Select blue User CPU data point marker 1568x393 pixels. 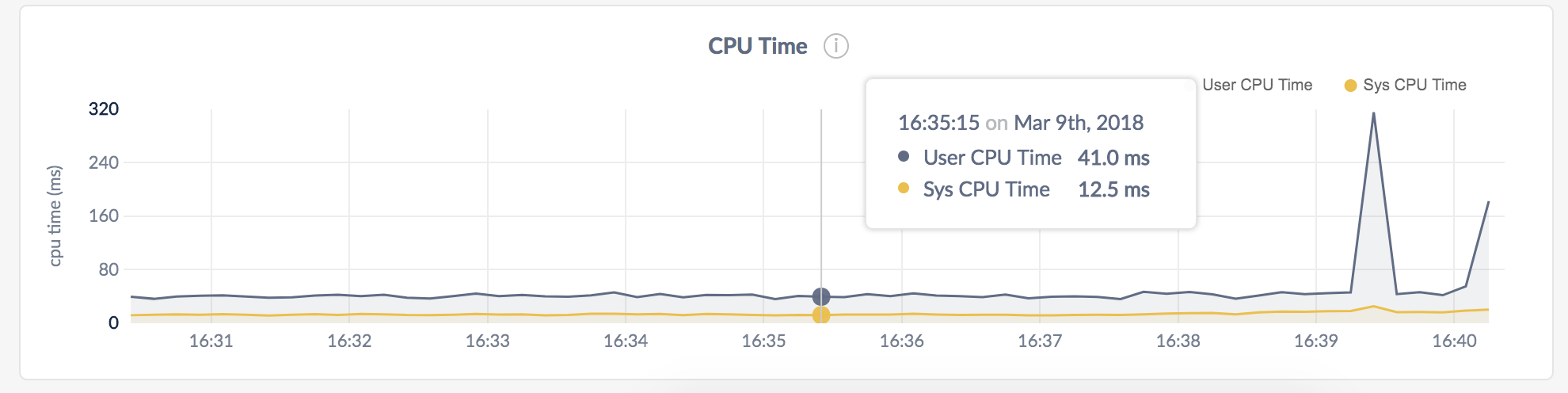[821, 296]
